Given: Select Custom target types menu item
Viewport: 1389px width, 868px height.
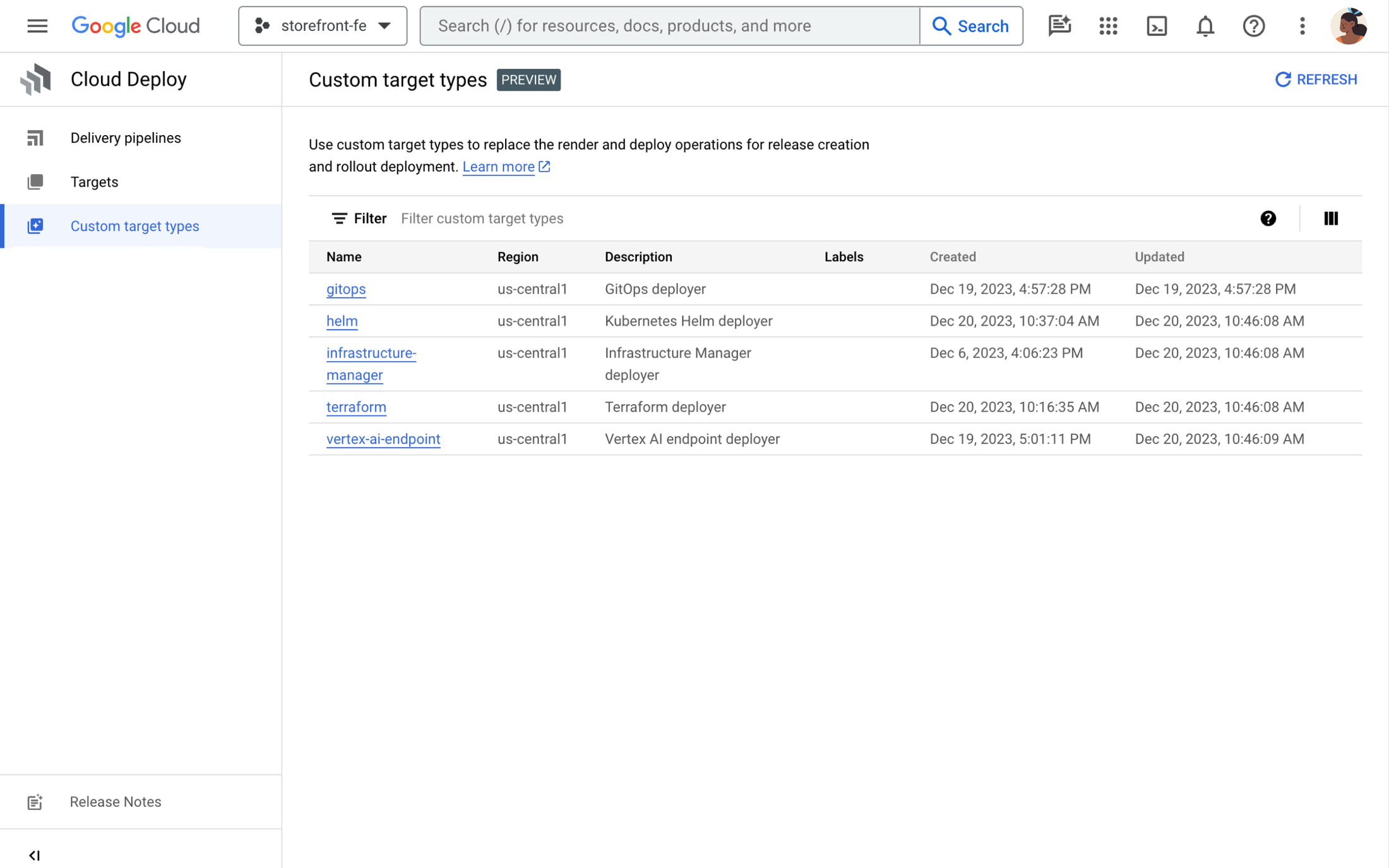Looking at the screenshot, I should [x=135, y=226].
